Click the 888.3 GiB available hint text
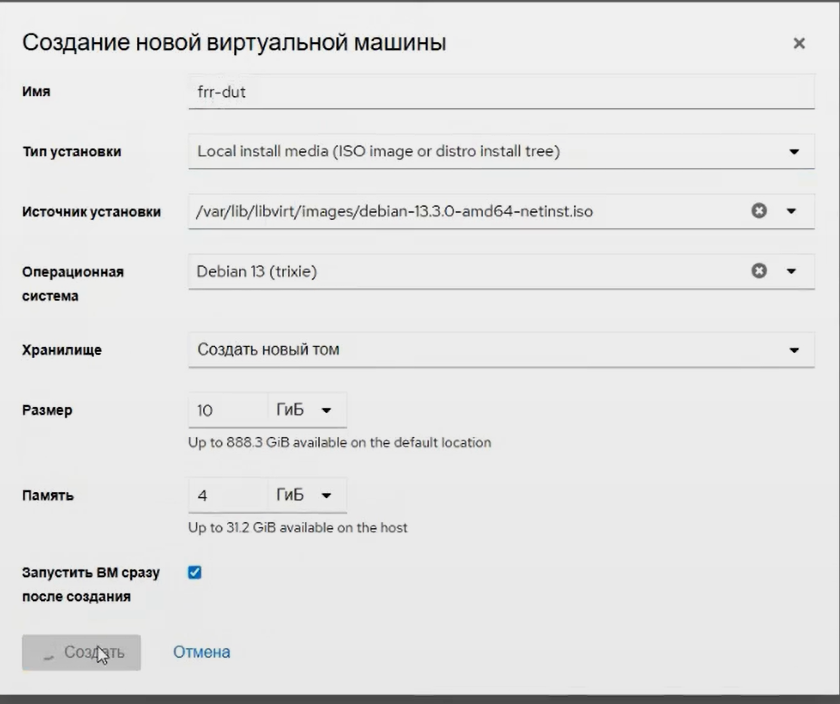This screenshot has height=704, width=840. [339, 442]
